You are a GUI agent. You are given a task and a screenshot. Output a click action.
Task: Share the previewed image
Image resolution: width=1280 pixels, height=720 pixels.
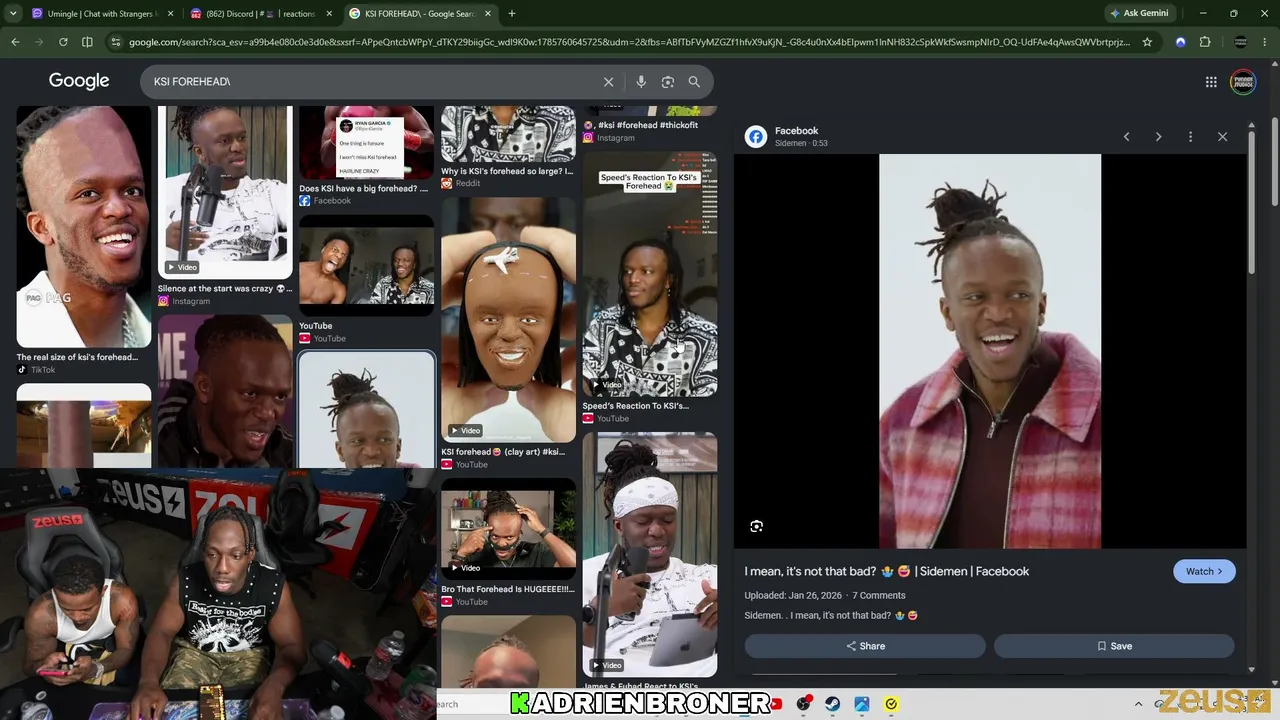pos(865,646)
